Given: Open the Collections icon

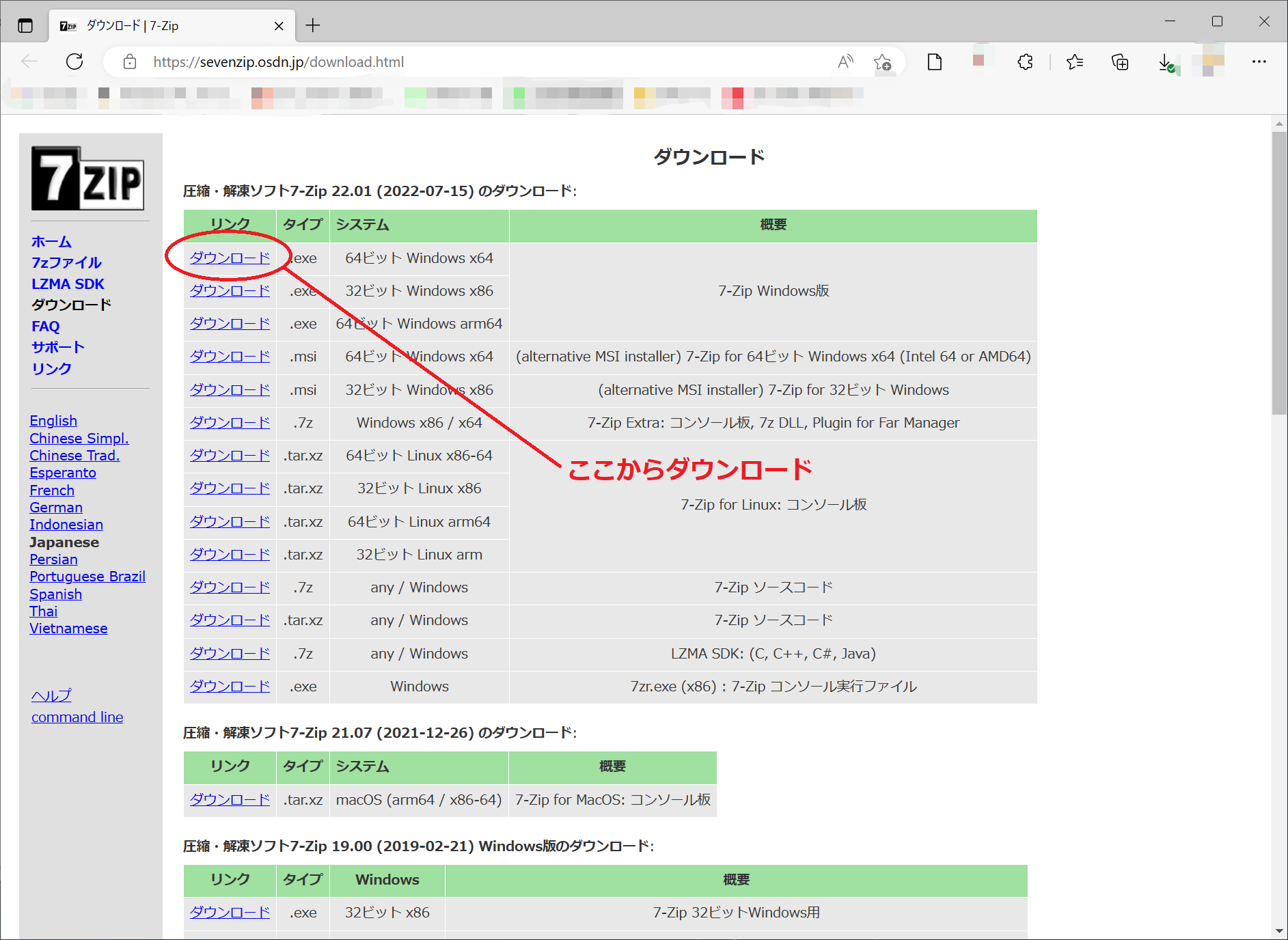Looking at the screenshot, I should (x=1120, y=62).
